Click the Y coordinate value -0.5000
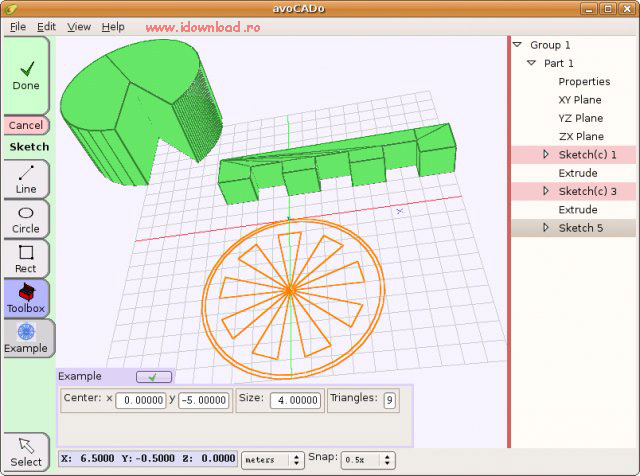 coord(155,458)
